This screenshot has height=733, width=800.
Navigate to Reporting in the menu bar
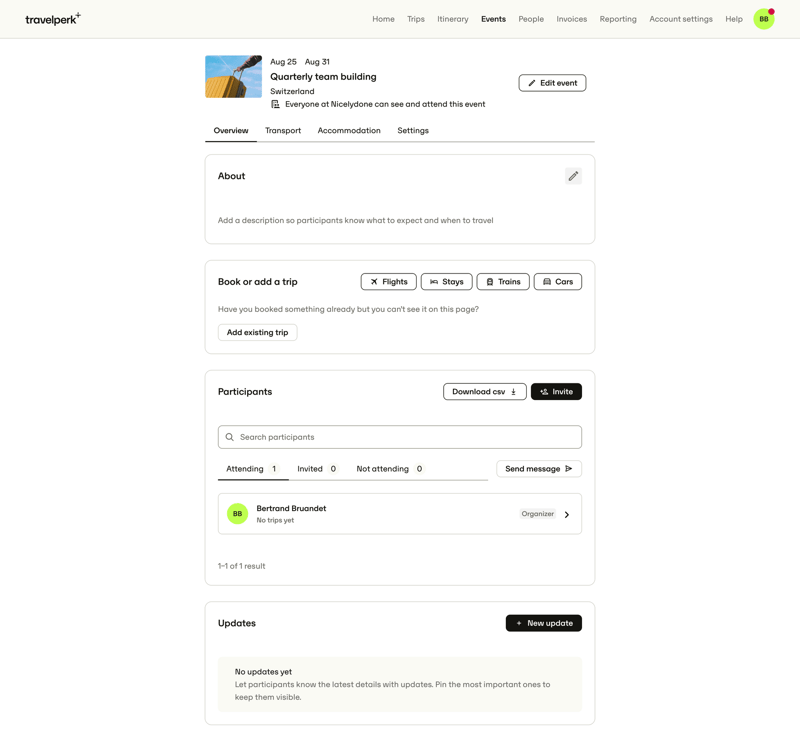point(618,18)
